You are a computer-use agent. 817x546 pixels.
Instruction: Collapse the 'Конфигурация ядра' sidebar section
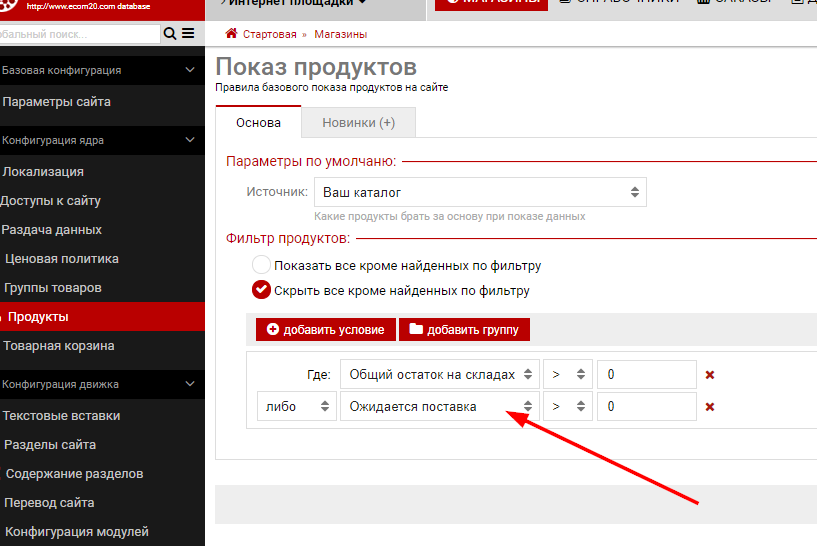190,141
